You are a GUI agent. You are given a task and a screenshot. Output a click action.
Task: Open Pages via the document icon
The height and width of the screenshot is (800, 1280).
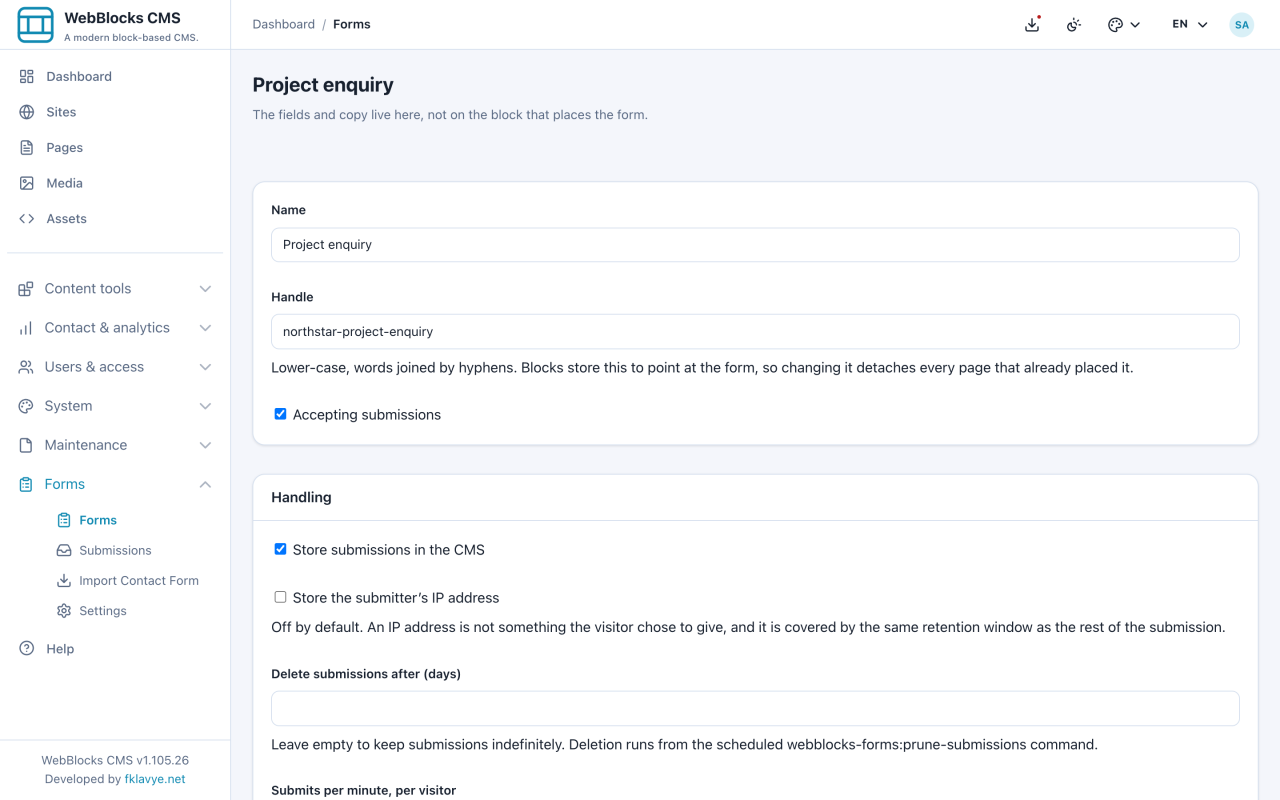click(x=27, y=148)
